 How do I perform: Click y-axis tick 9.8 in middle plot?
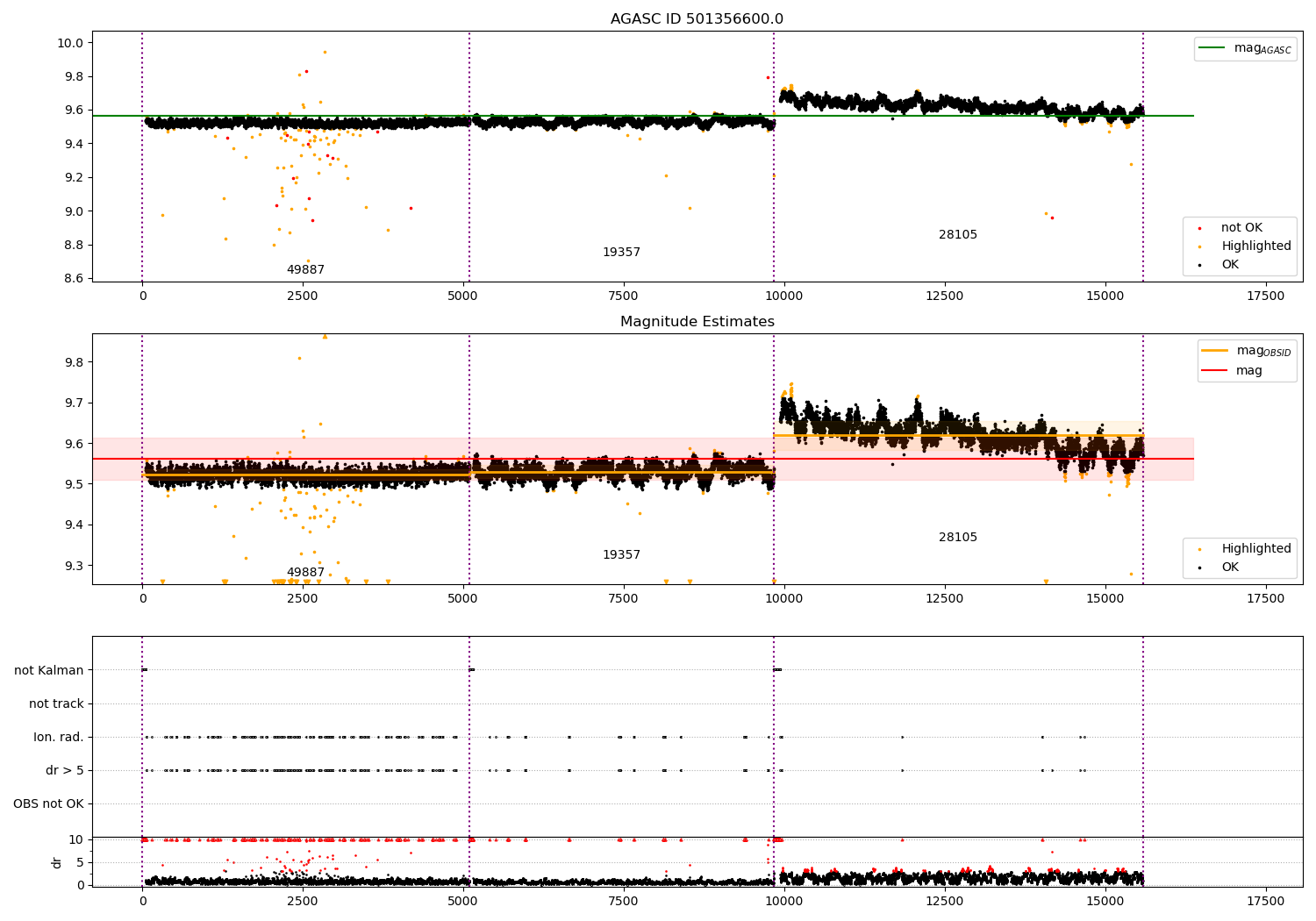pyautogui.click(x=74, y=362)
